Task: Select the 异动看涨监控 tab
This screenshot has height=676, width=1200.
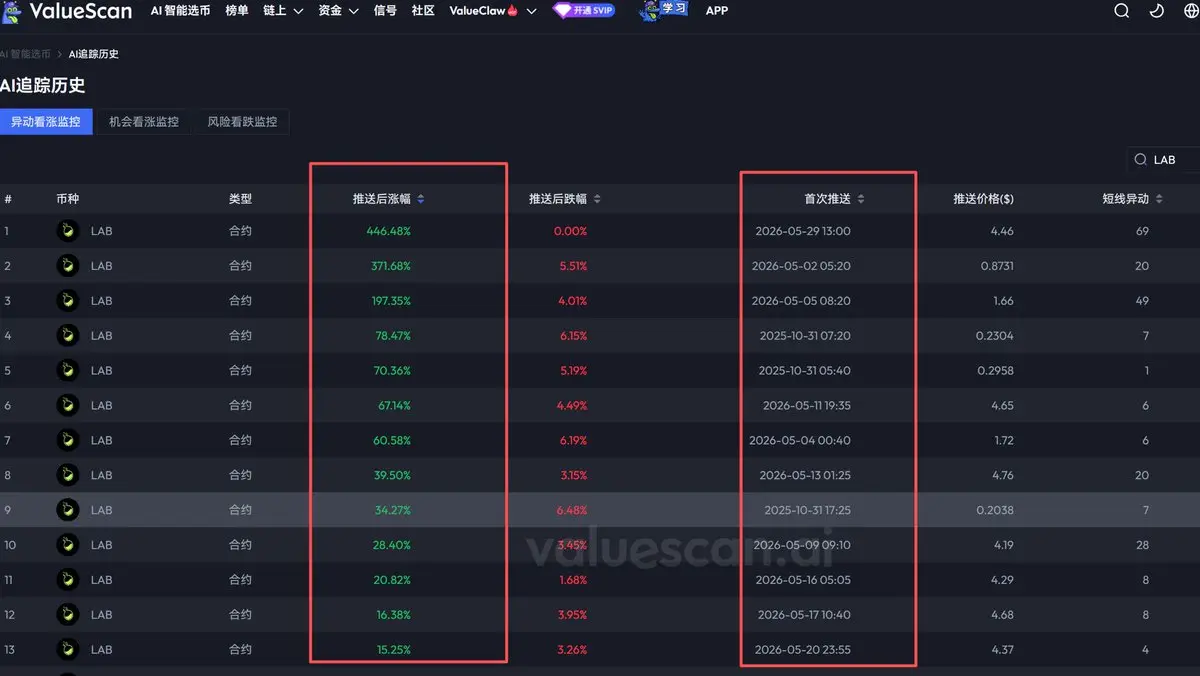Action: click(46, 122)
